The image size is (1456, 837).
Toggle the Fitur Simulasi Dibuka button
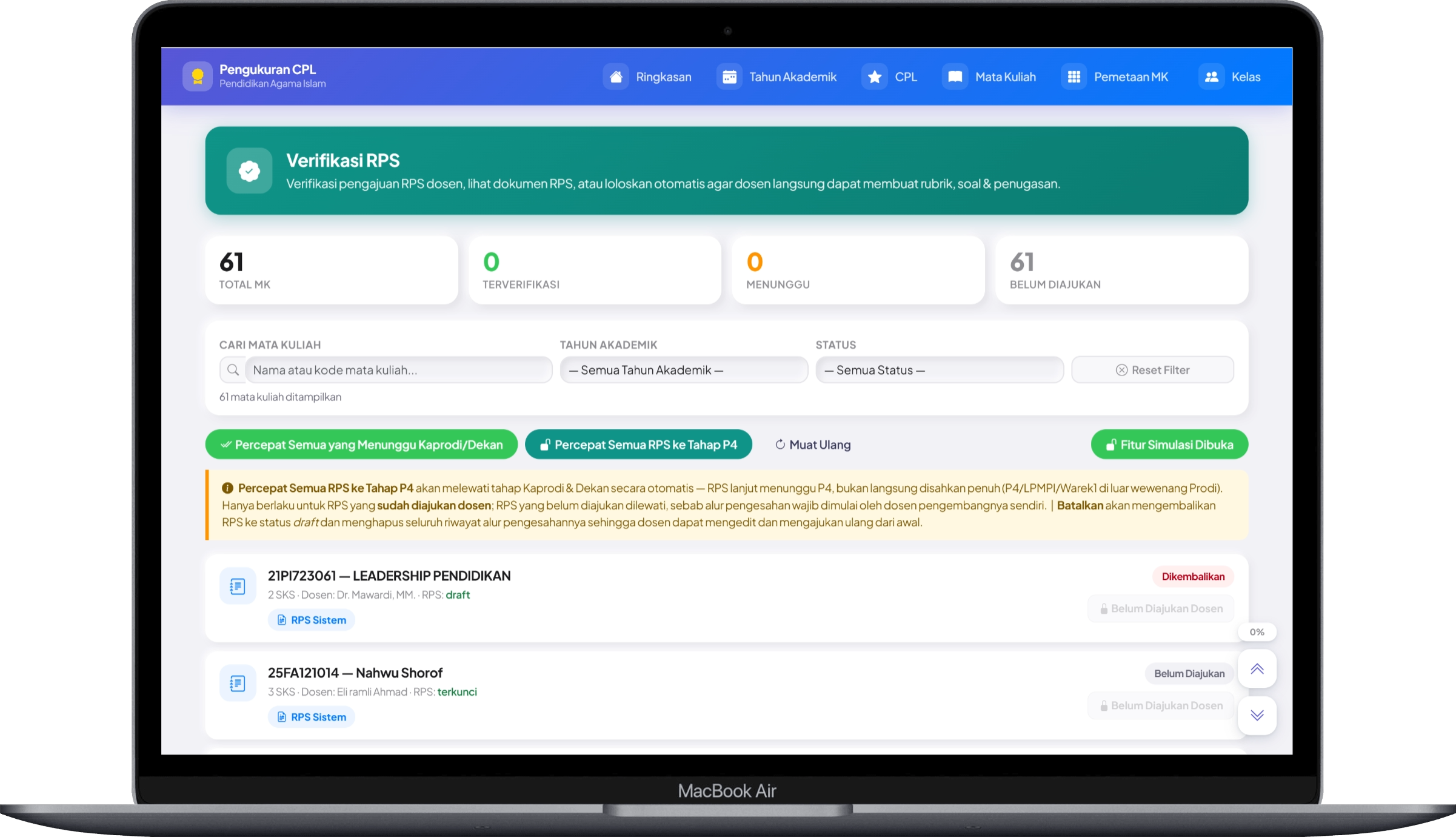(x=1169, y=445)
